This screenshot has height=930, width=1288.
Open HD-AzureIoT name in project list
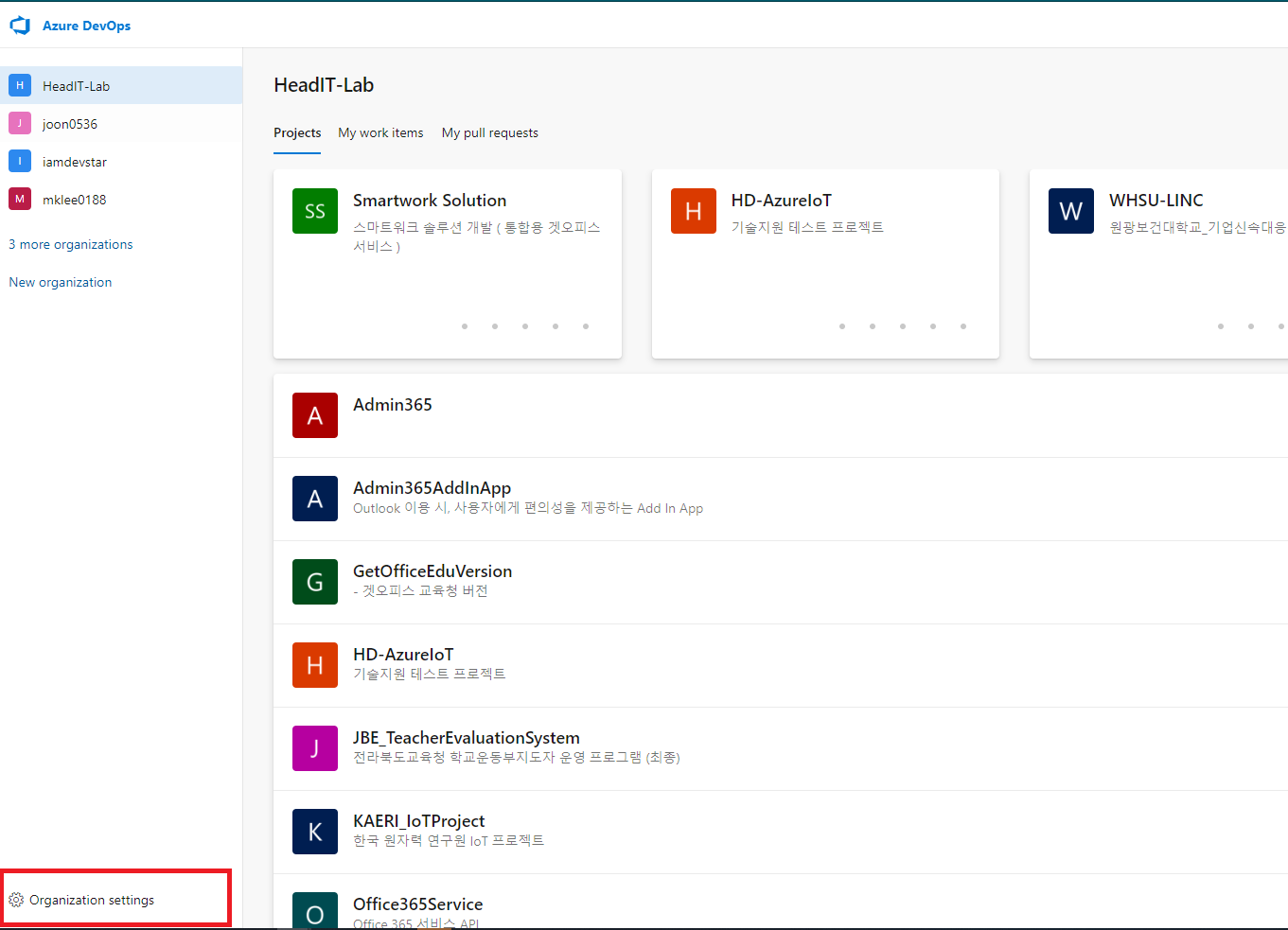[x=403, y=655]
